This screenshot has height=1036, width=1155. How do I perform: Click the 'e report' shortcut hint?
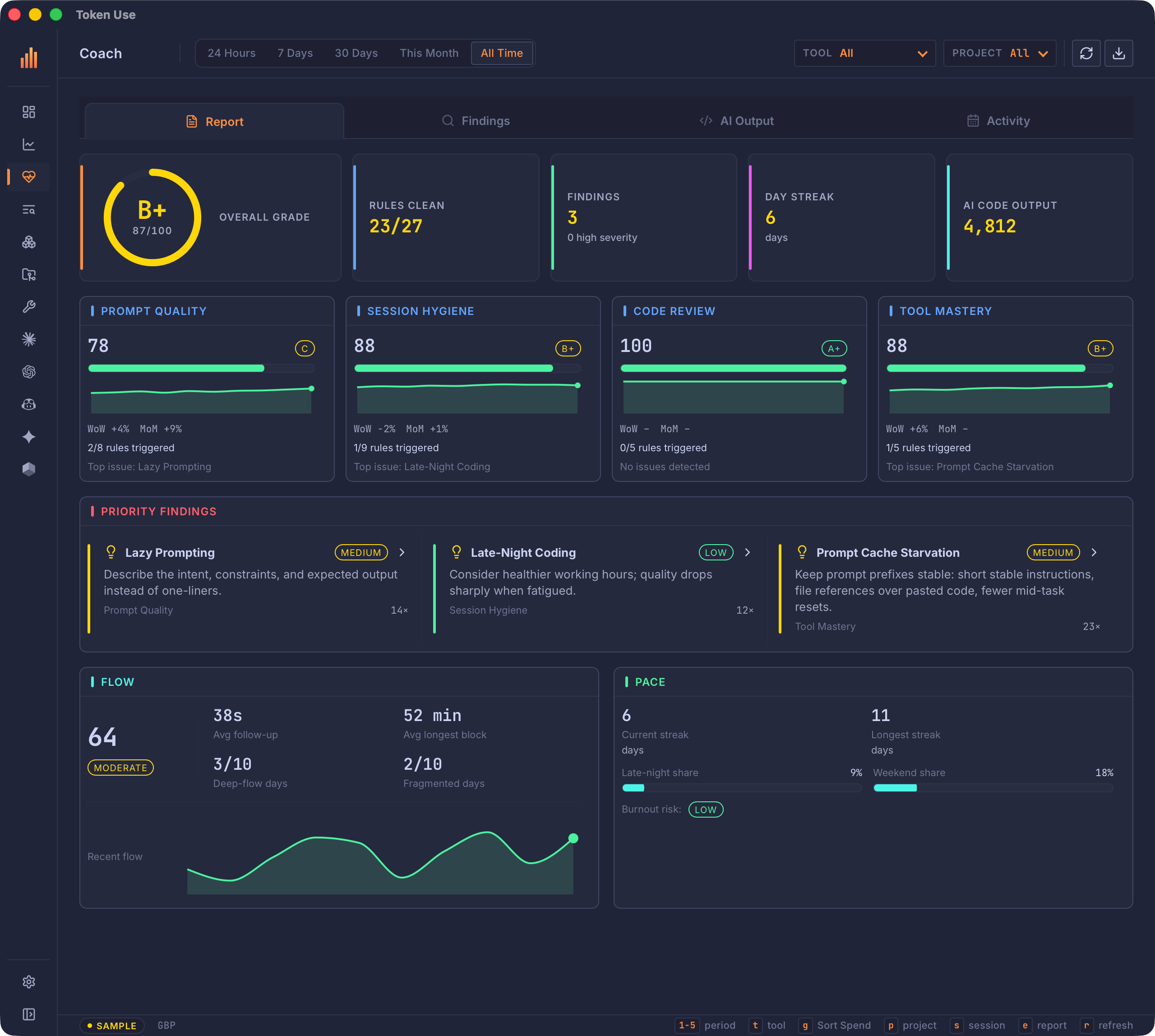click(x=1043, y=1025)
